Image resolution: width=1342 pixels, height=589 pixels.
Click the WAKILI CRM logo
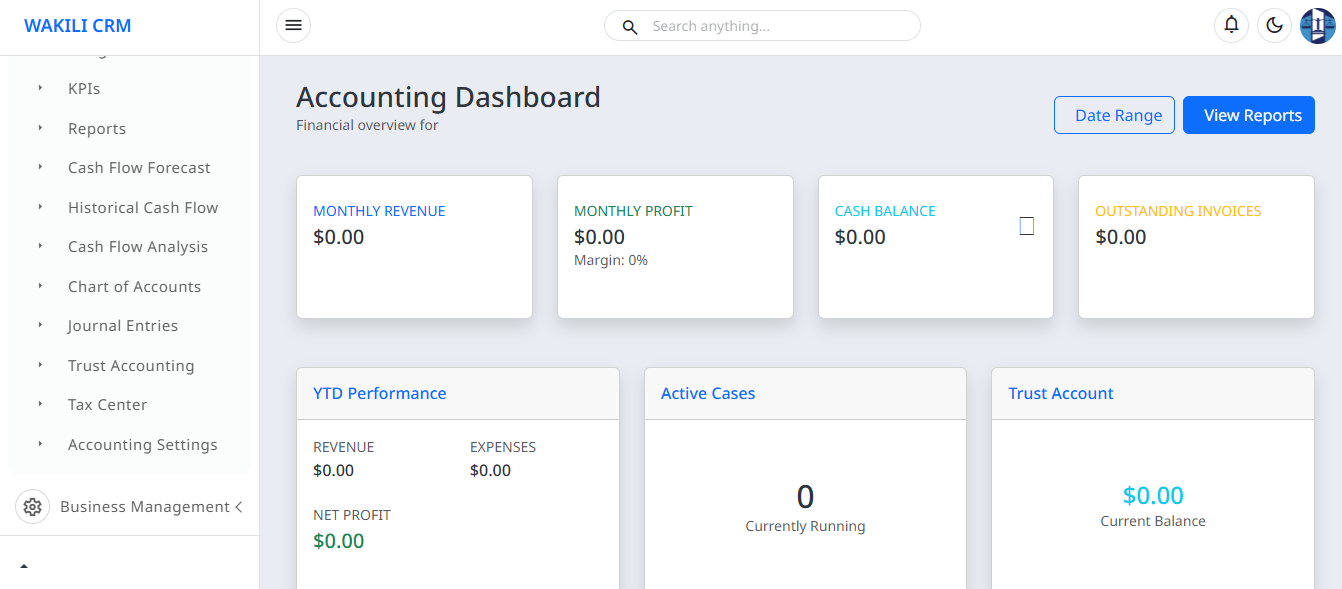[x=78, y=26]
